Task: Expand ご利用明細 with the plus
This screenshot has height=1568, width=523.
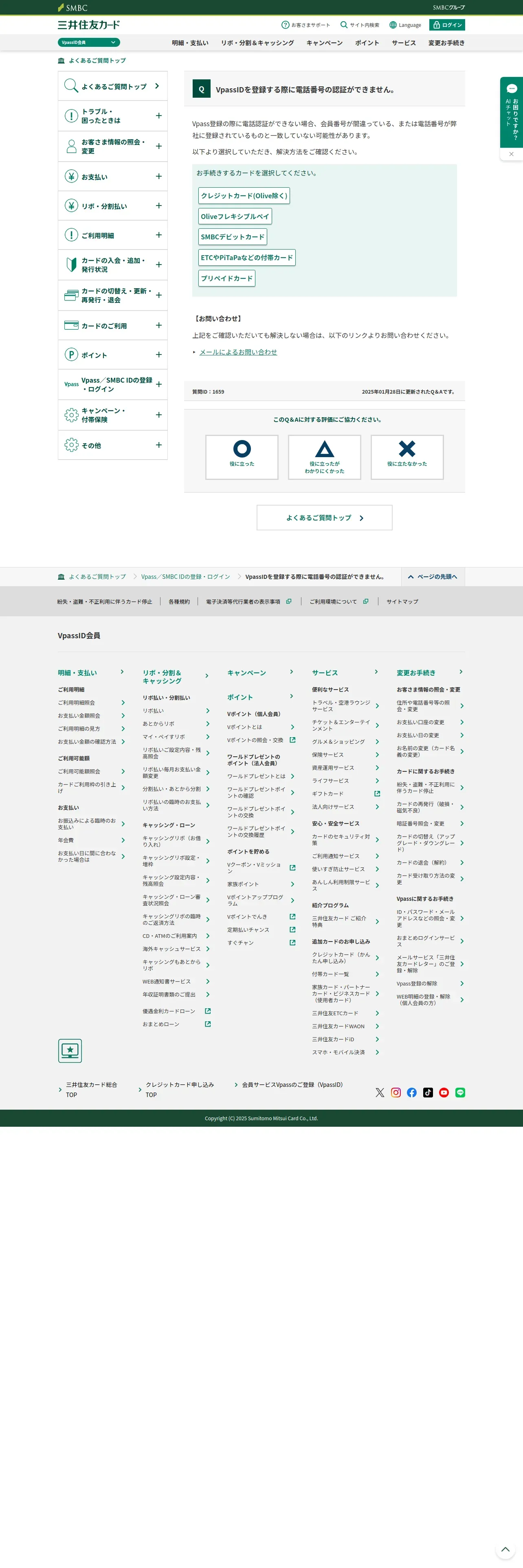Action: tap(158, 235)
